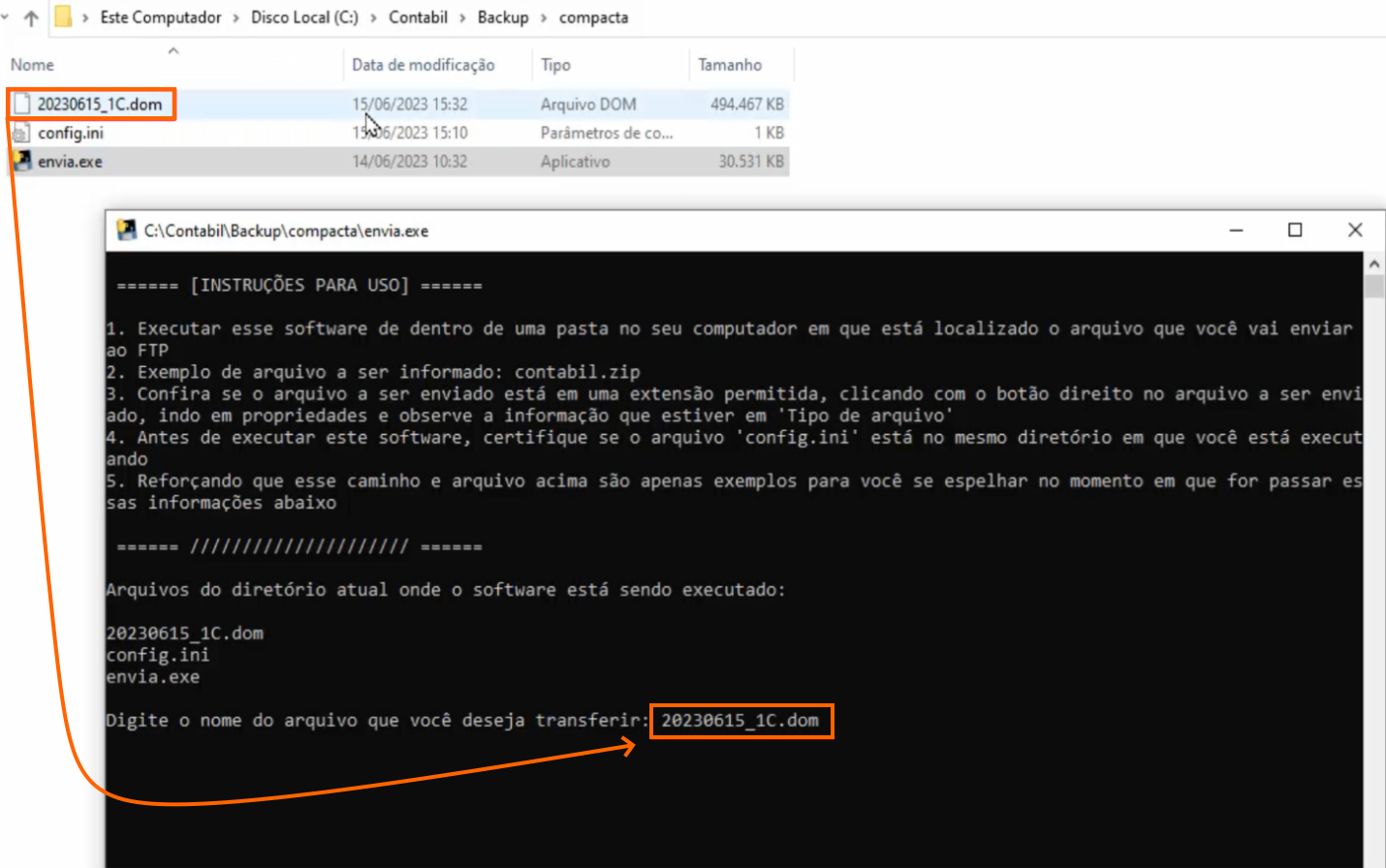Sort by Tamanho column header
Viewport: 1386px width, 868px height.
click(x=730, y=65)
